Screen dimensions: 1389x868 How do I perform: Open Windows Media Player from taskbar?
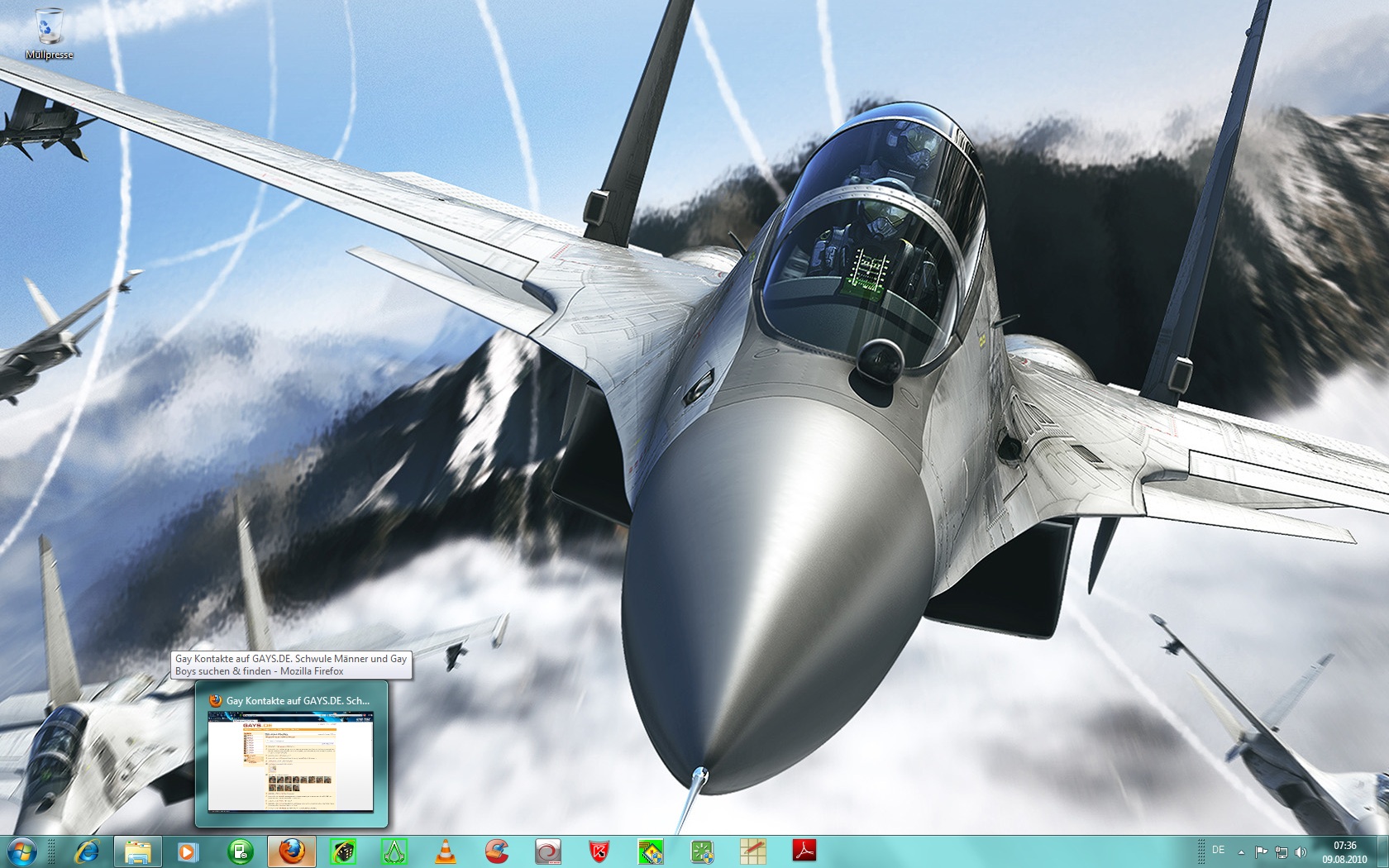[189, 851]
